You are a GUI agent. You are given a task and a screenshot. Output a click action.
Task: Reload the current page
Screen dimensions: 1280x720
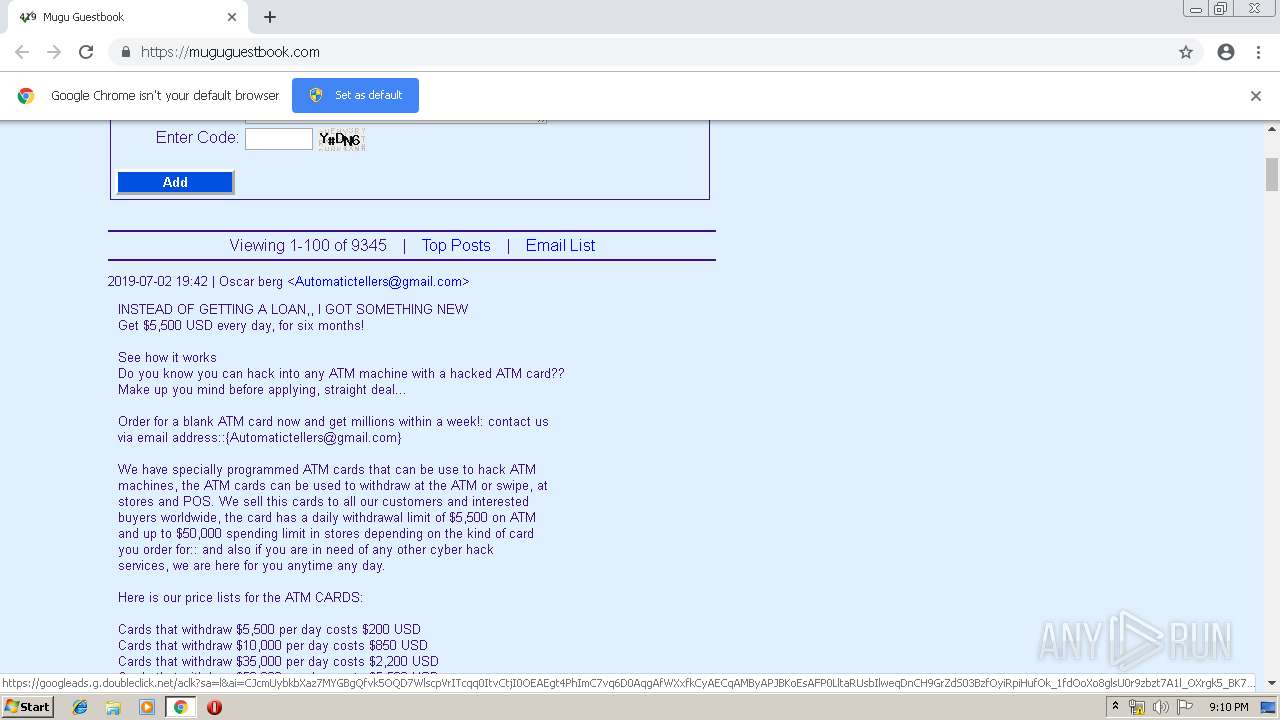86,52
